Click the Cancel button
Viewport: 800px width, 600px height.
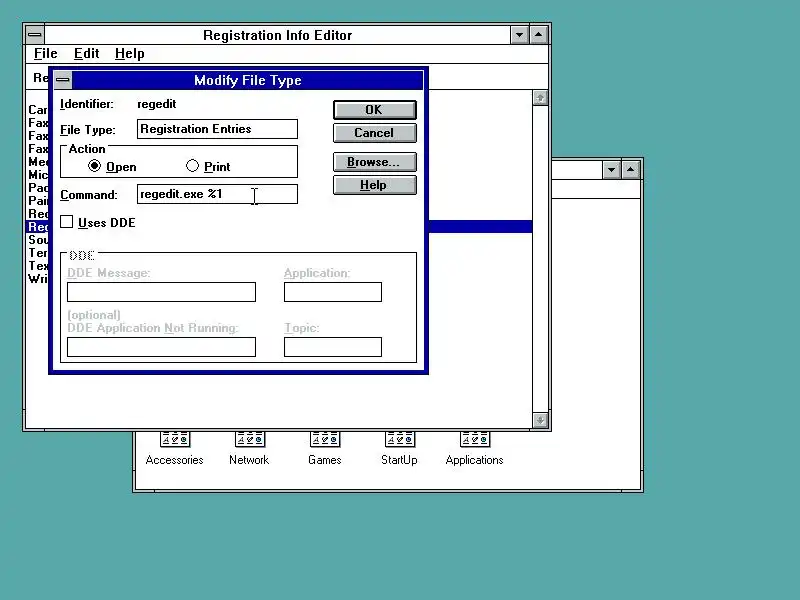[374, 133]
